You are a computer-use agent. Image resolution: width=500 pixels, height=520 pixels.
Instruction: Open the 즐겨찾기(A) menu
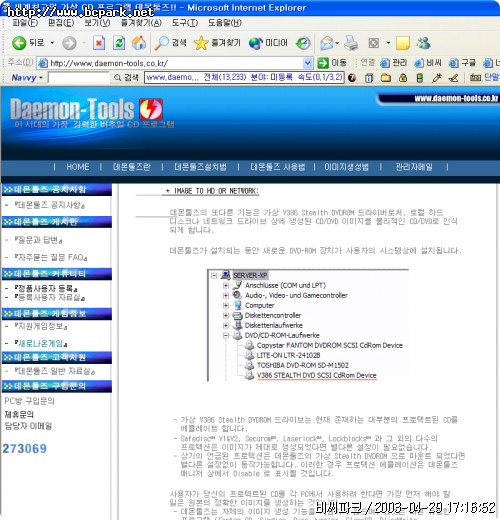[x=141, y=23]
